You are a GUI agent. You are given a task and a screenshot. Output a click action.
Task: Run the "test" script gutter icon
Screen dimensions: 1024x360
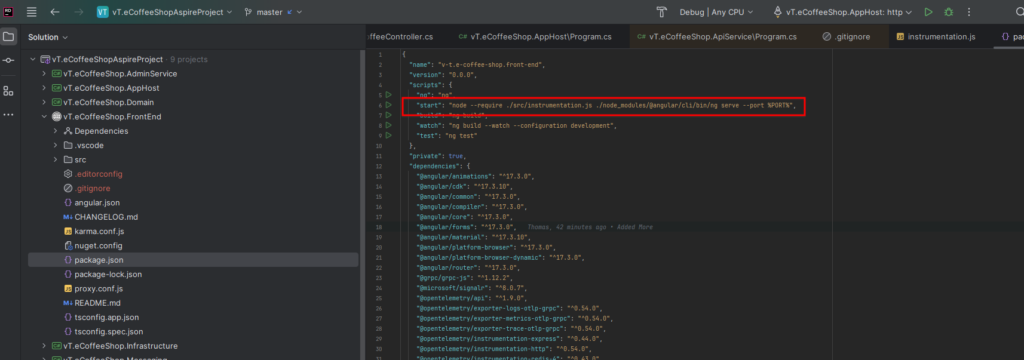click(x=388, y=135)
